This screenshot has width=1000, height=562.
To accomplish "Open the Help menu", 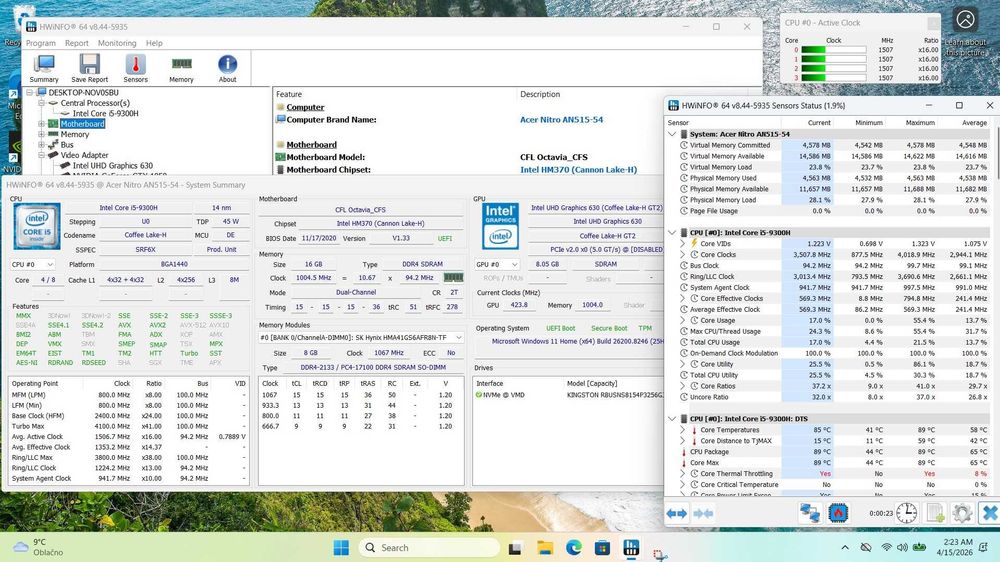I will [154, 43].
